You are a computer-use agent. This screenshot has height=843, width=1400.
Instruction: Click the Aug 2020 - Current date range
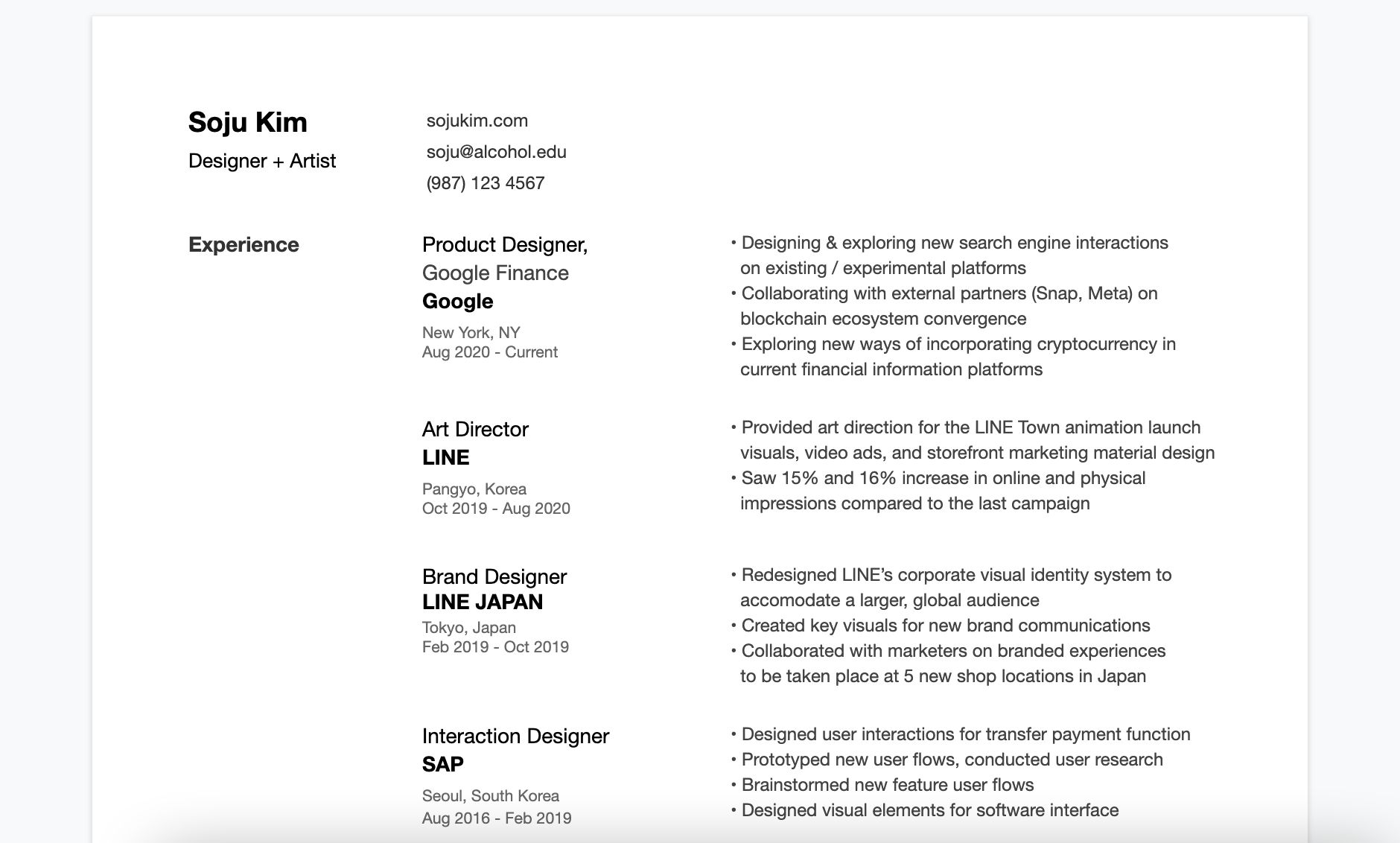tap(489, 352)
